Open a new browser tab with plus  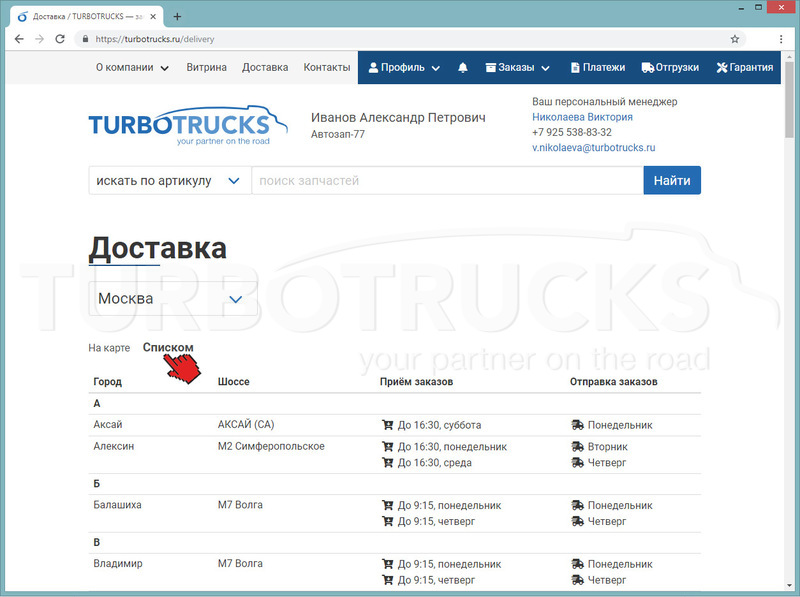pyautogui.click(x=177, y=16)
